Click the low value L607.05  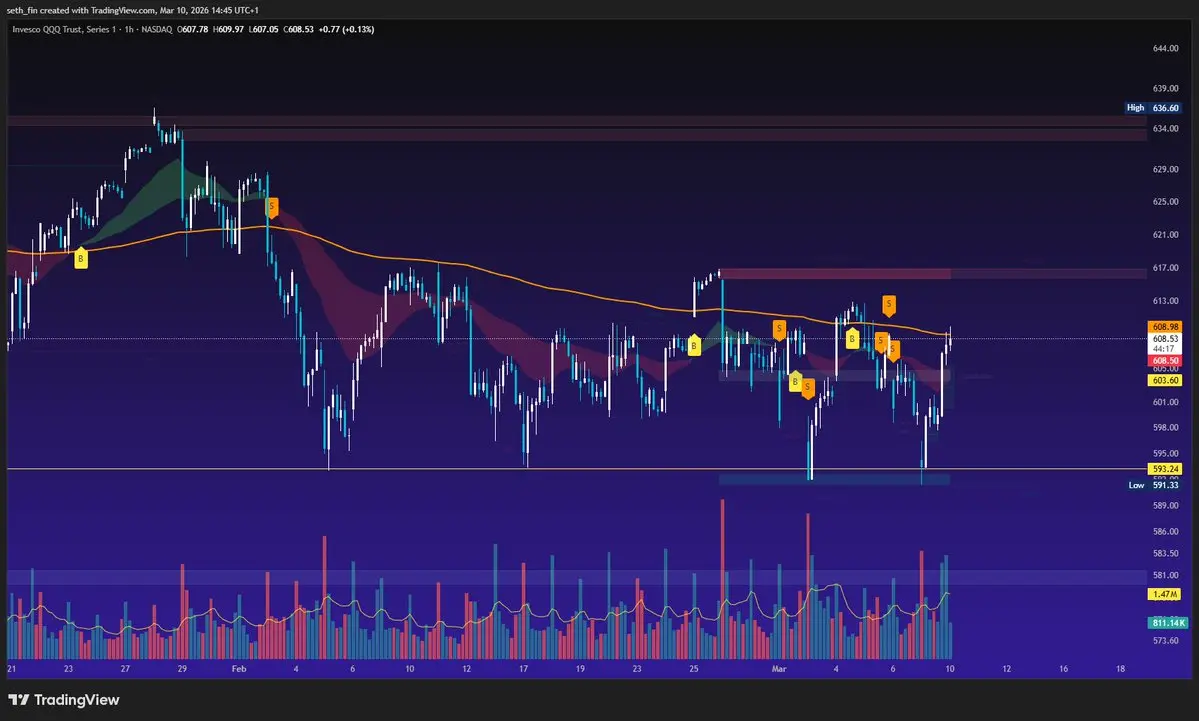[263, 29]
